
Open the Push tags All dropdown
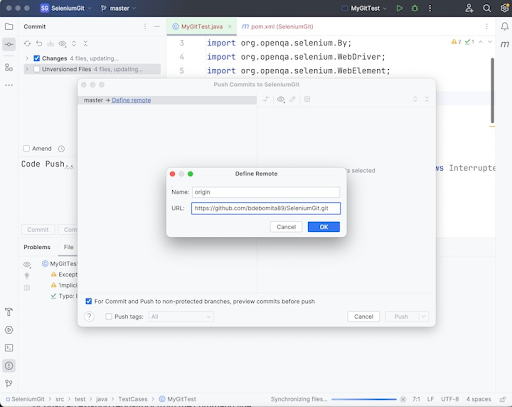181,317
